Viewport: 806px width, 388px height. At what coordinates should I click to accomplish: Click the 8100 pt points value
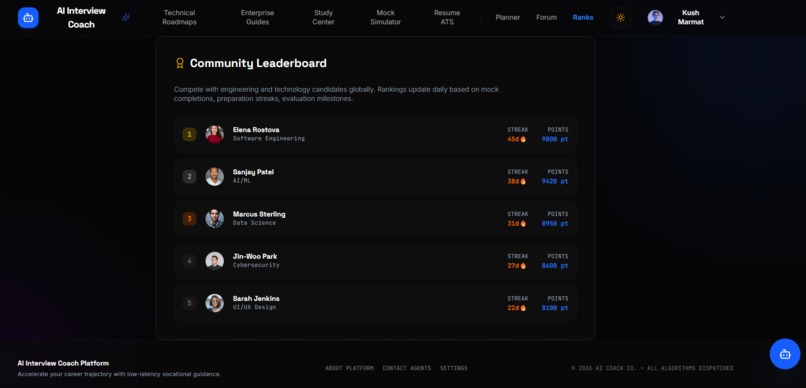pos(555,308)
